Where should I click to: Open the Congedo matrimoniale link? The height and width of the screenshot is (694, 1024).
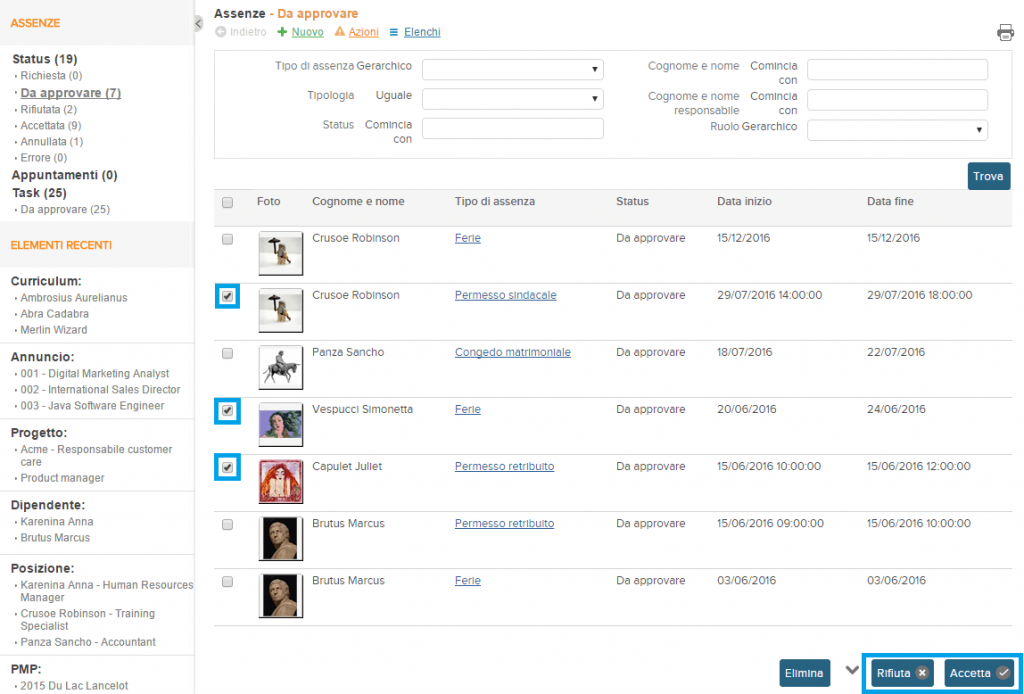(x=513, y=352)
